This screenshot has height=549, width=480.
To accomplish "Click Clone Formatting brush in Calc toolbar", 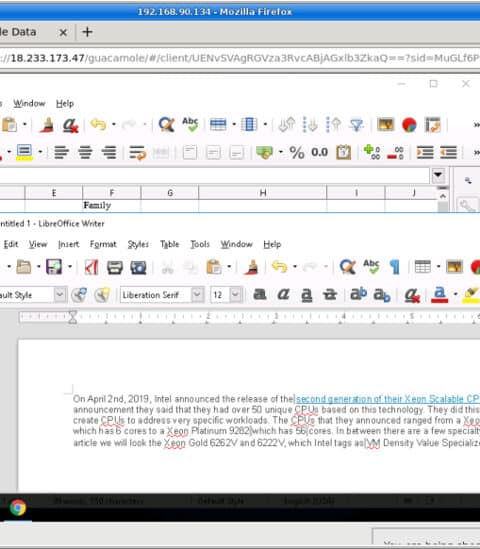I will point(47,125).
